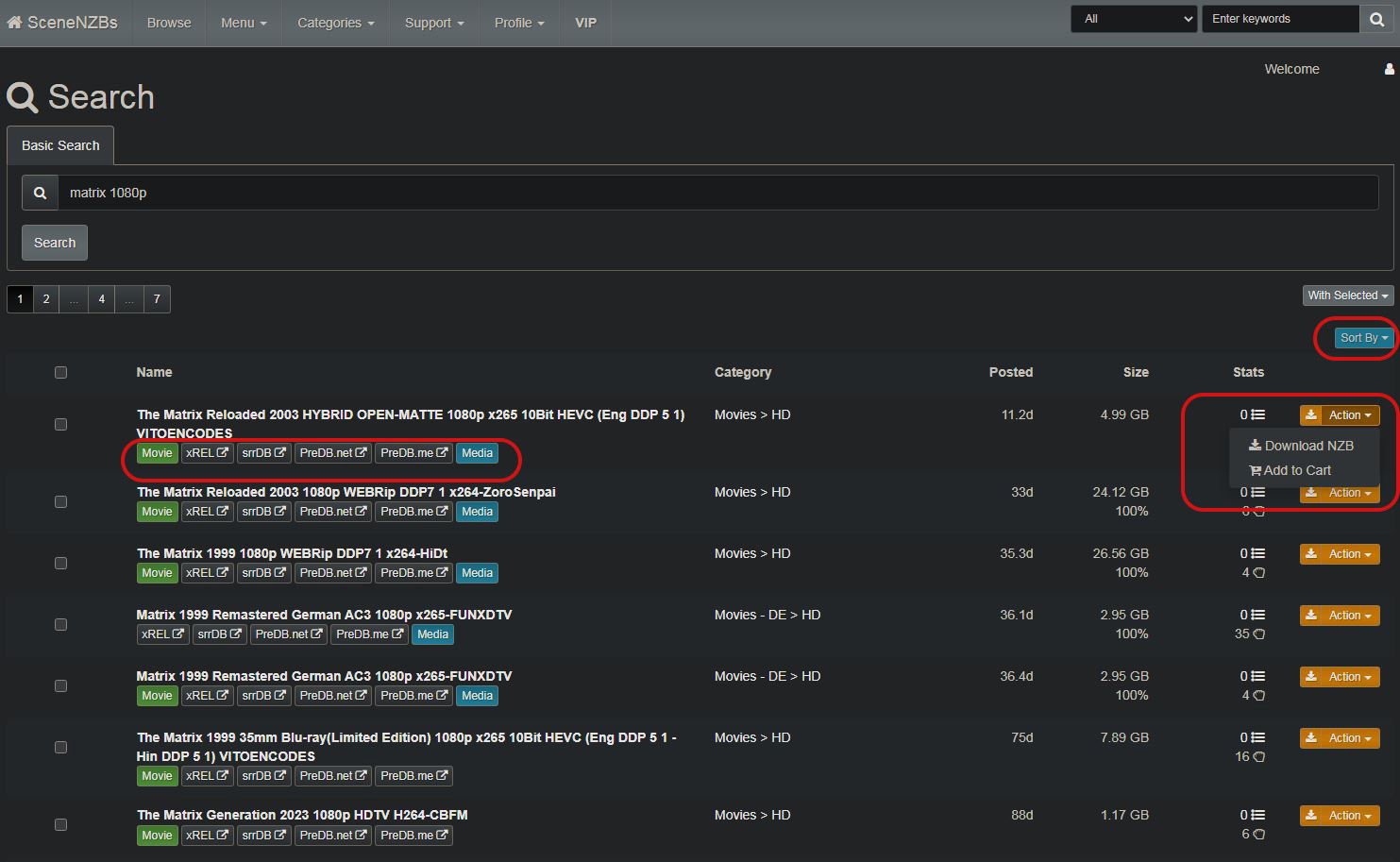The width and height of the screenshot is (1400, 862).
Task: Expand the With Selected dropdown
Action: [x=1348, y=296]
